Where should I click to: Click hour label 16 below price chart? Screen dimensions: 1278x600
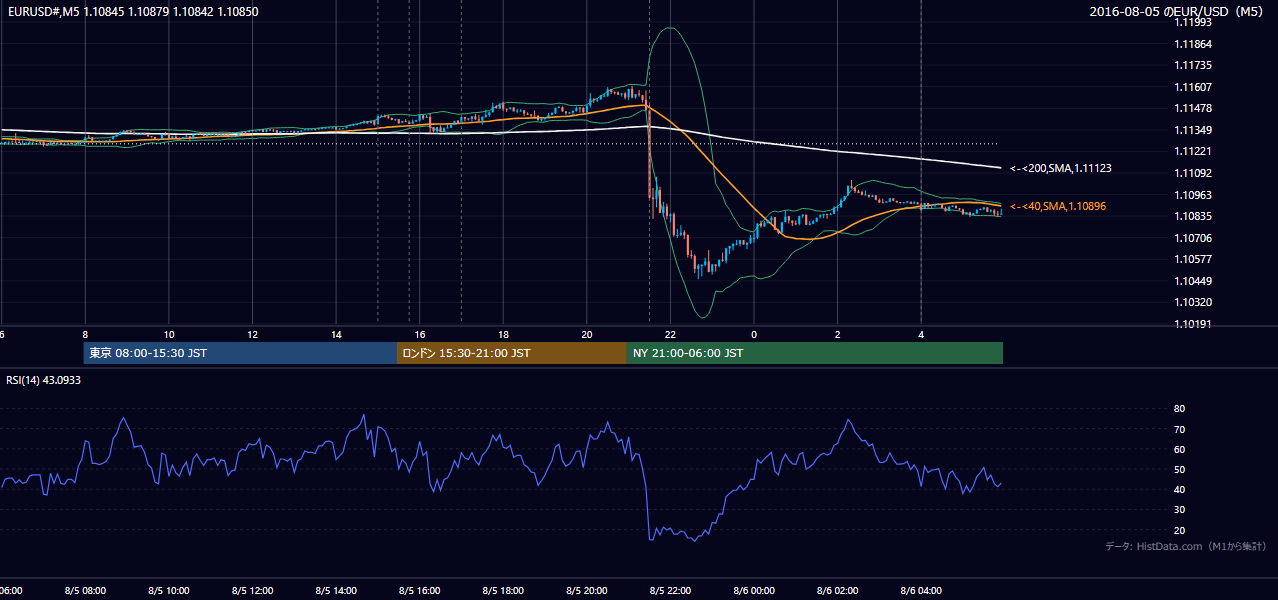click(x=420, y=334)
